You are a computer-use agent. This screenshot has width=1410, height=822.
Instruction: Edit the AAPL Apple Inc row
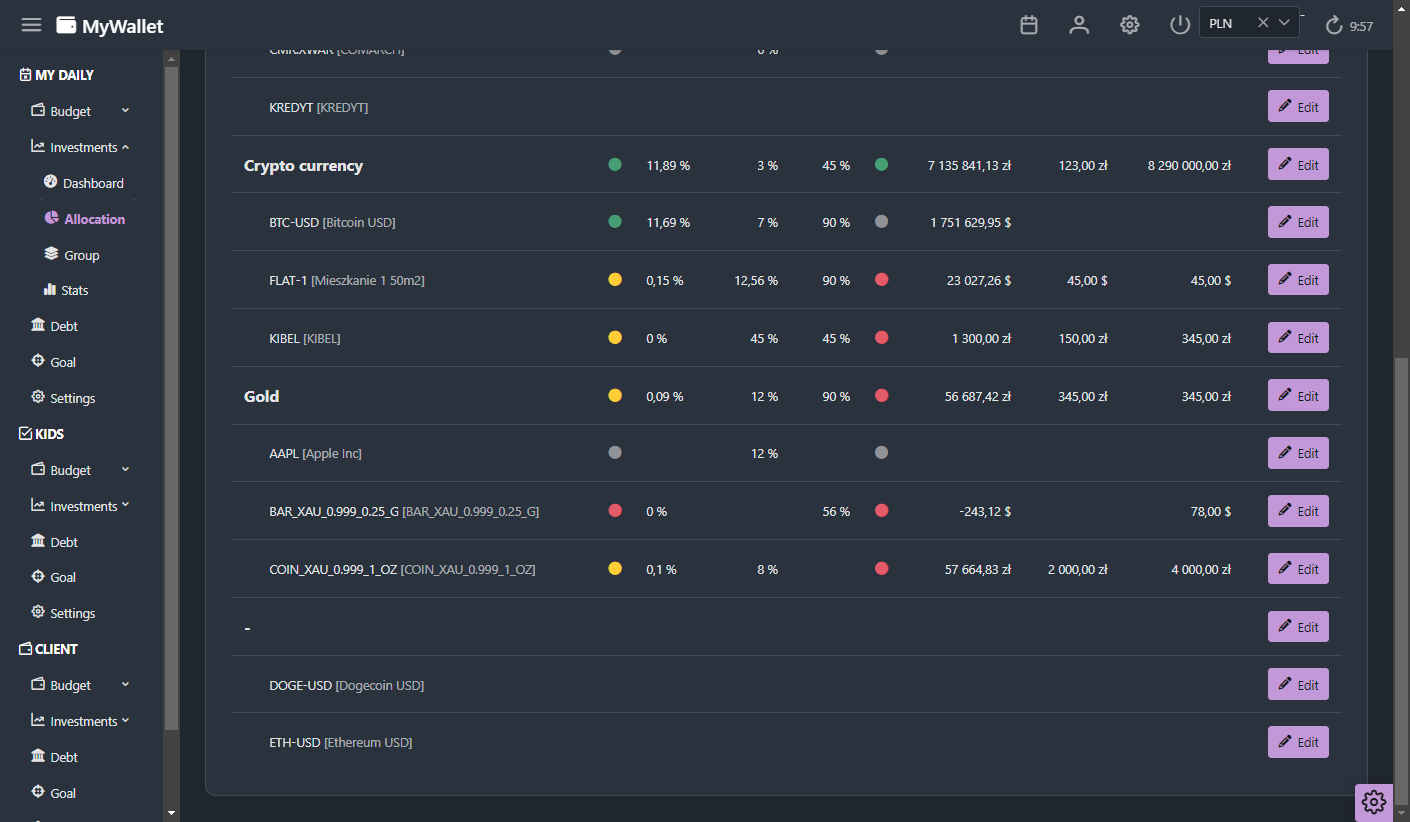coord(1298,453)
